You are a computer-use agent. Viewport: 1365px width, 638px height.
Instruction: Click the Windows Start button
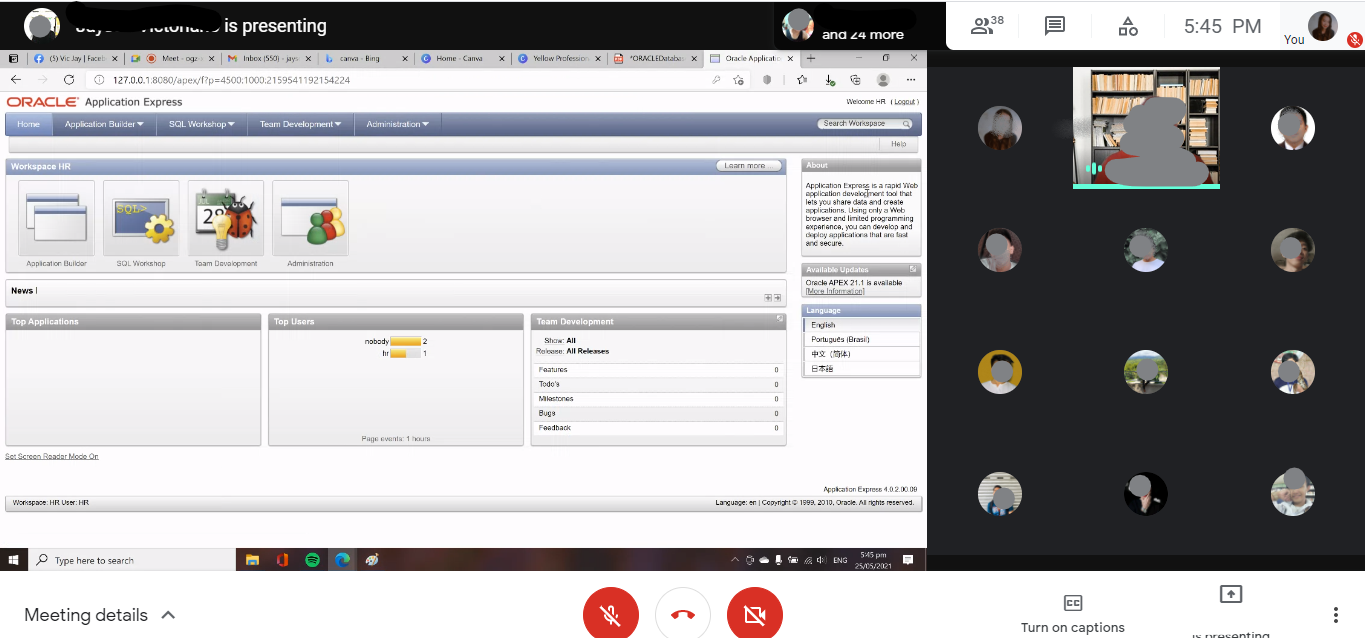(14, 560)
